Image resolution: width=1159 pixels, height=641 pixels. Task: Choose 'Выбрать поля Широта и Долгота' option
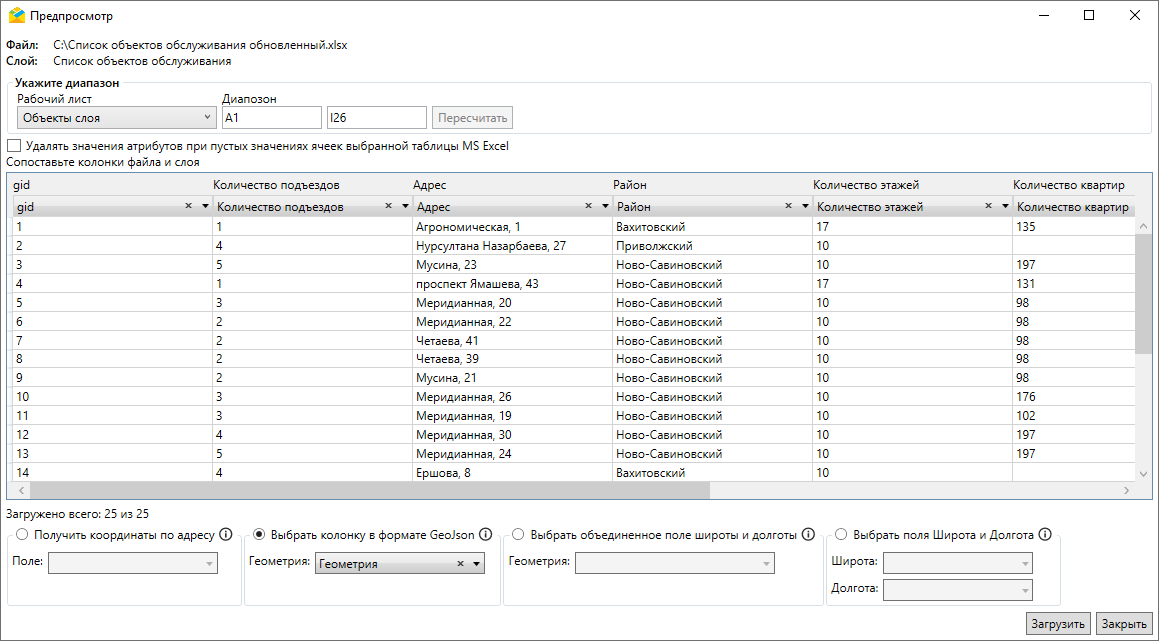pos(841,534)
